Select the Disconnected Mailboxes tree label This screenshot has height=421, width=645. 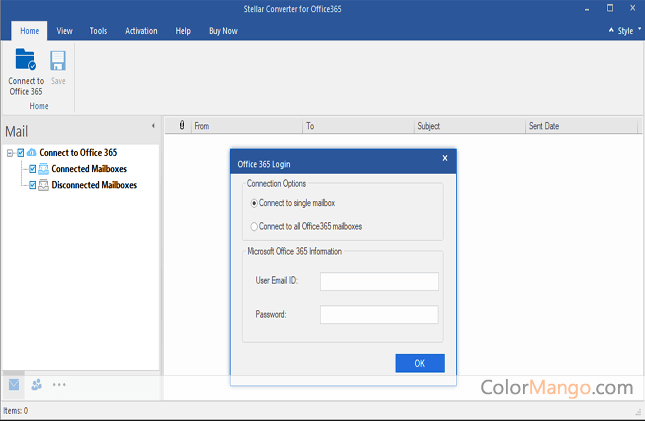(94, 185)
